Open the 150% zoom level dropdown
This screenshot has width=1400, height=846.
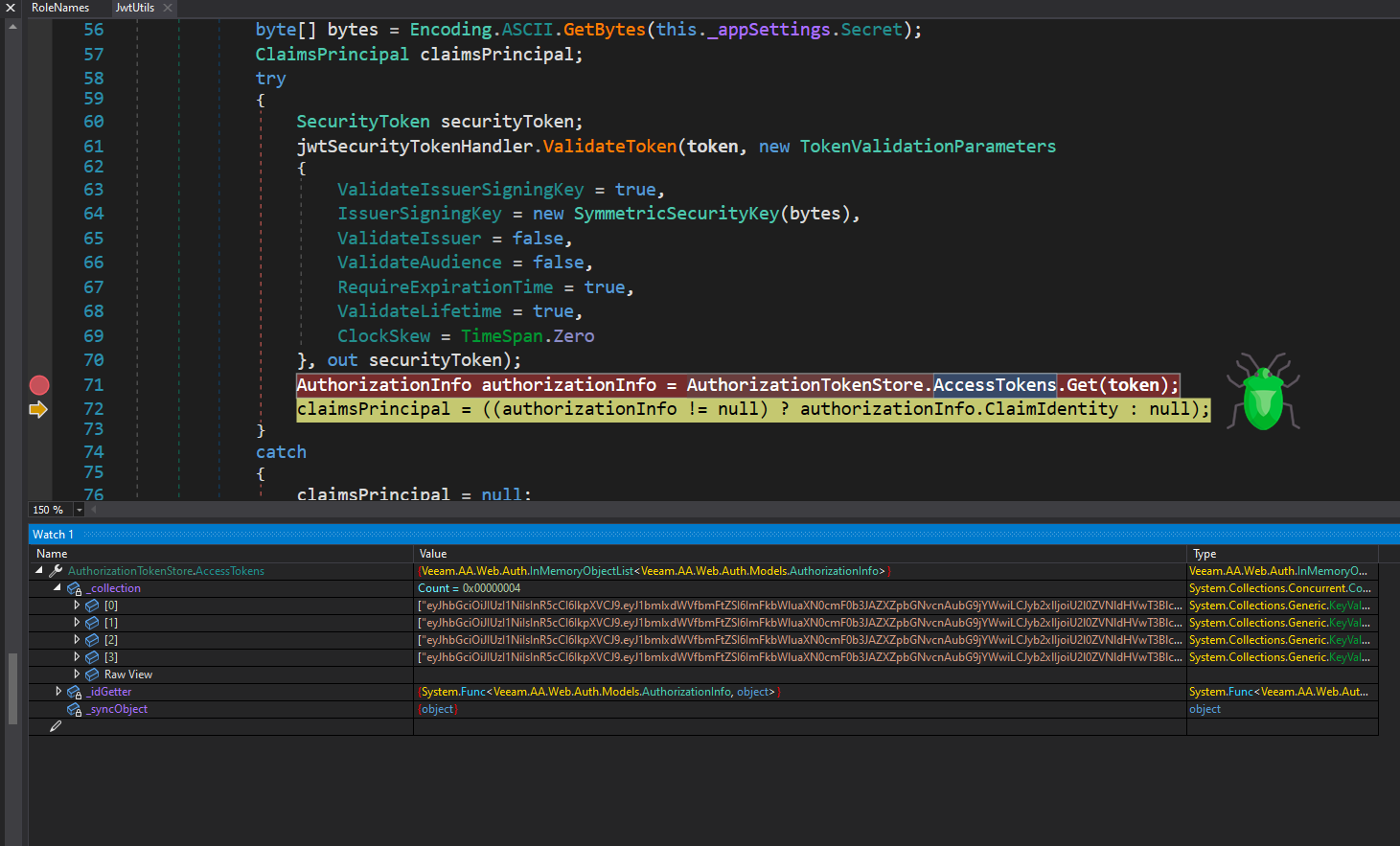(x=80, y=509)
